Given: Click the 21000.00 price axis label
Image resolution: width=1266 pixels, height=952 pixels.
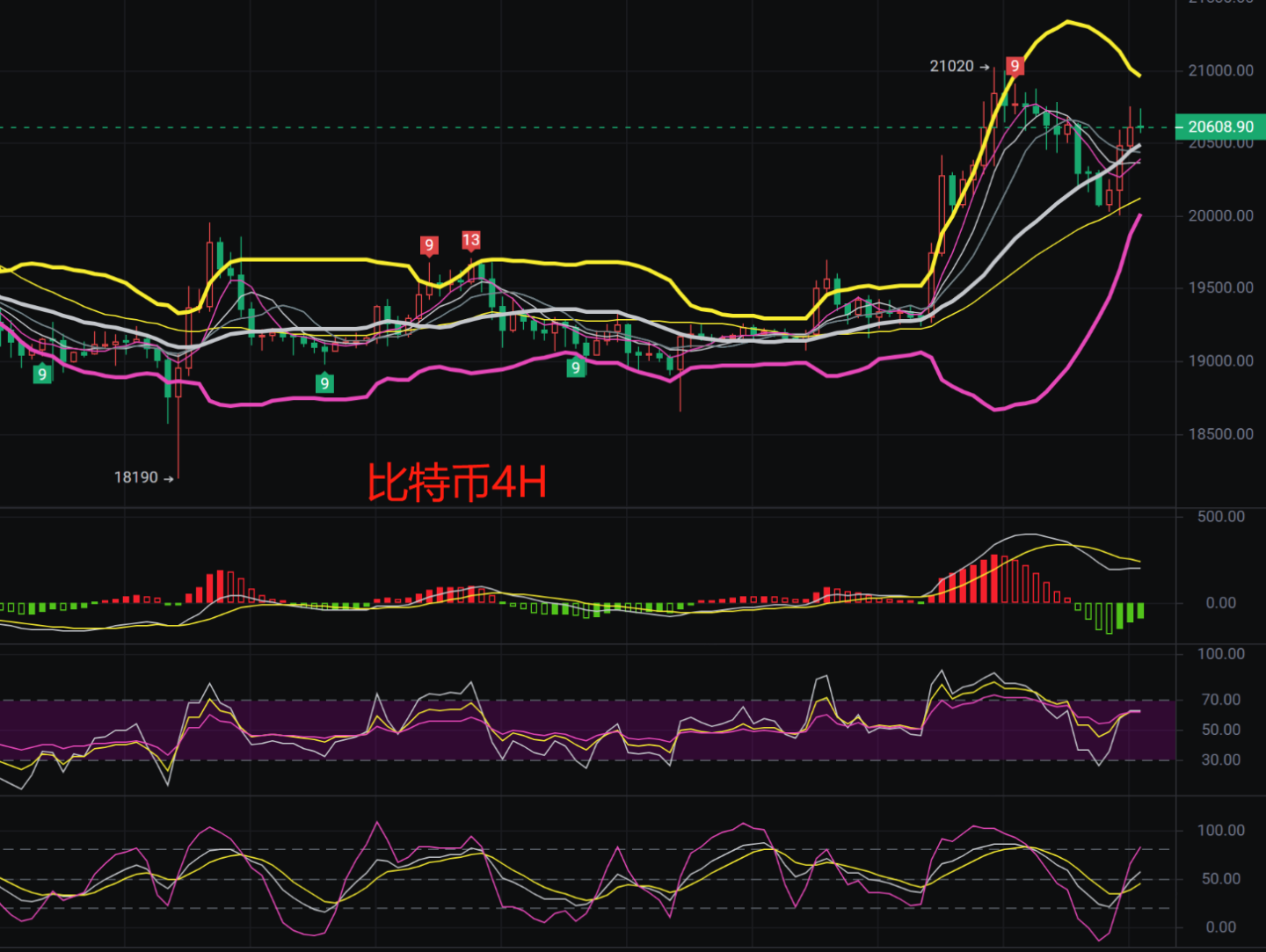Looking at the screenshot, I should (x=1220, y=70).
